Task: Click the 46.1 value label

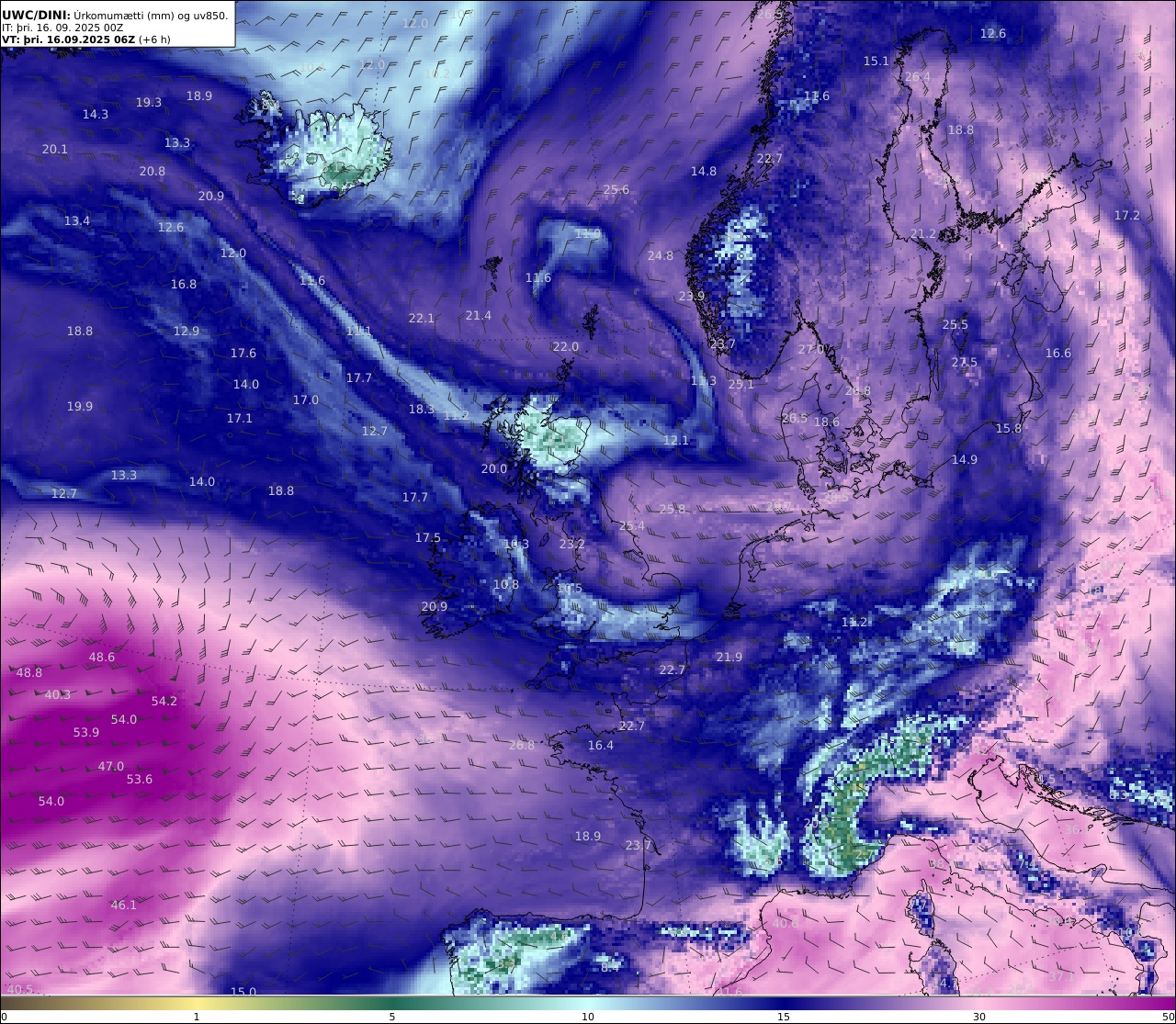Action: 124,905
